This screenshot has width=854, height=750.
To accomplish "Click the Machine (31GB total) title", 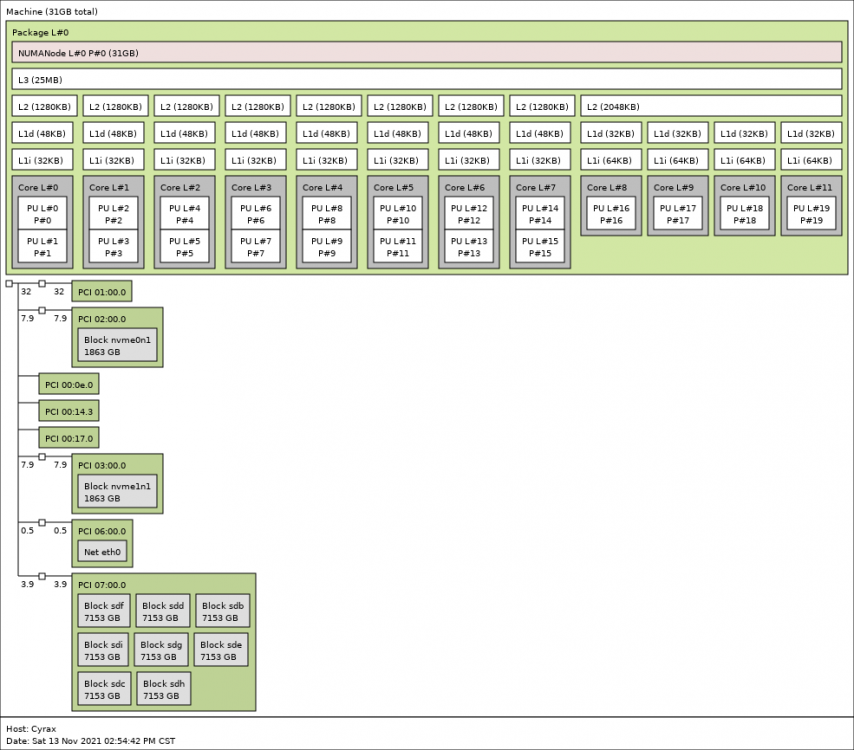I will [52, 11].
